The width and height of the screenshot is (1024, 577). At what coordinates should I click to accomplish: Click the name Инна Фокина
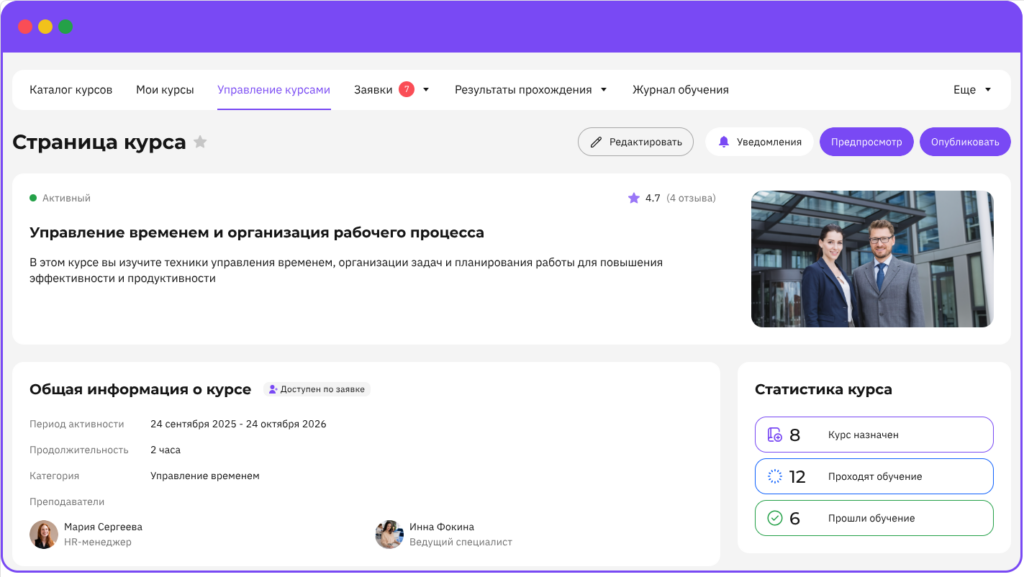click(x=441, y=527)
